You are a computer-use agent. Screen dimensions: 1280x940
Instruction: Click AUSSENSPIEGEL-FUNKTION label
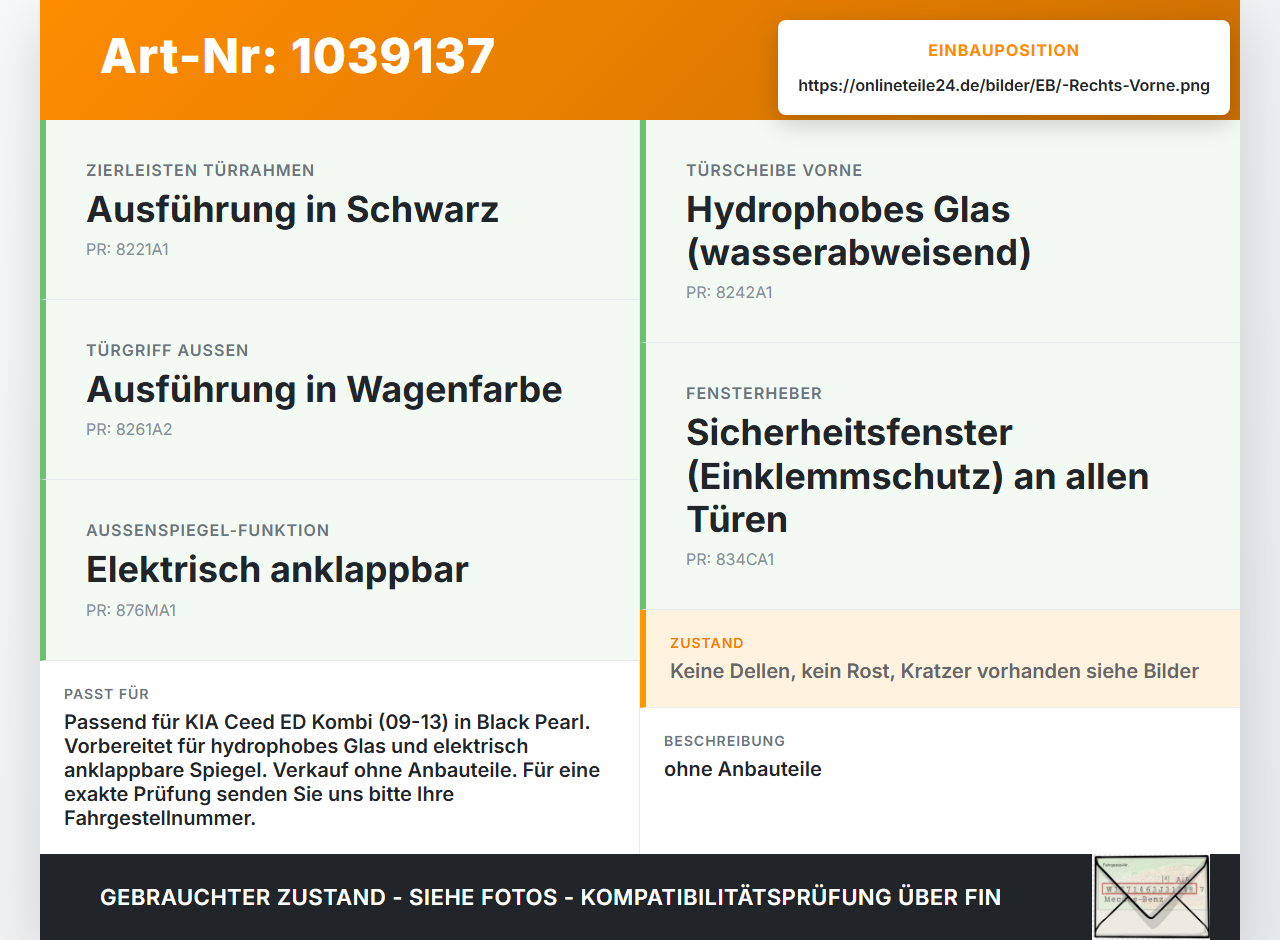tap(208, 530)
